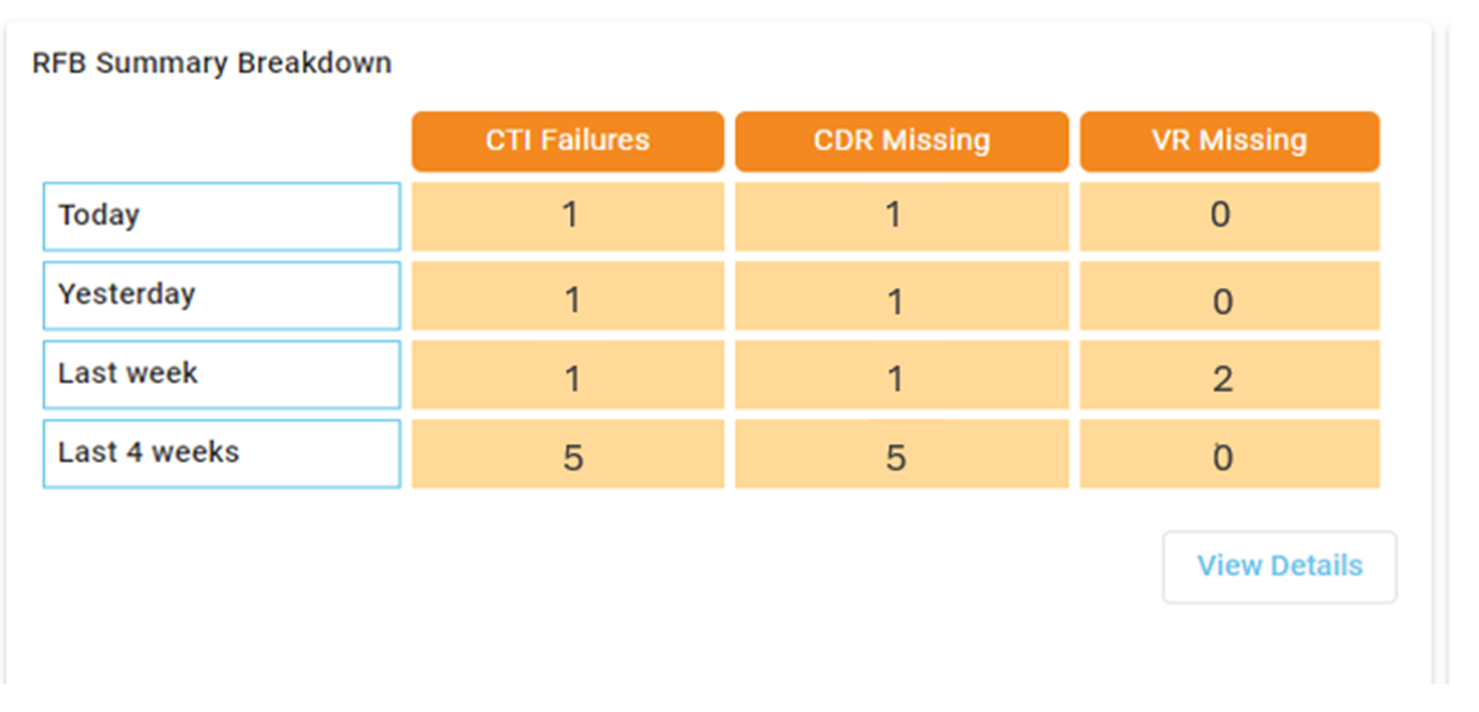Click the Last 4 weeks row label
Viewport: 1479px width, 712px height.
[x=222, y=453]
